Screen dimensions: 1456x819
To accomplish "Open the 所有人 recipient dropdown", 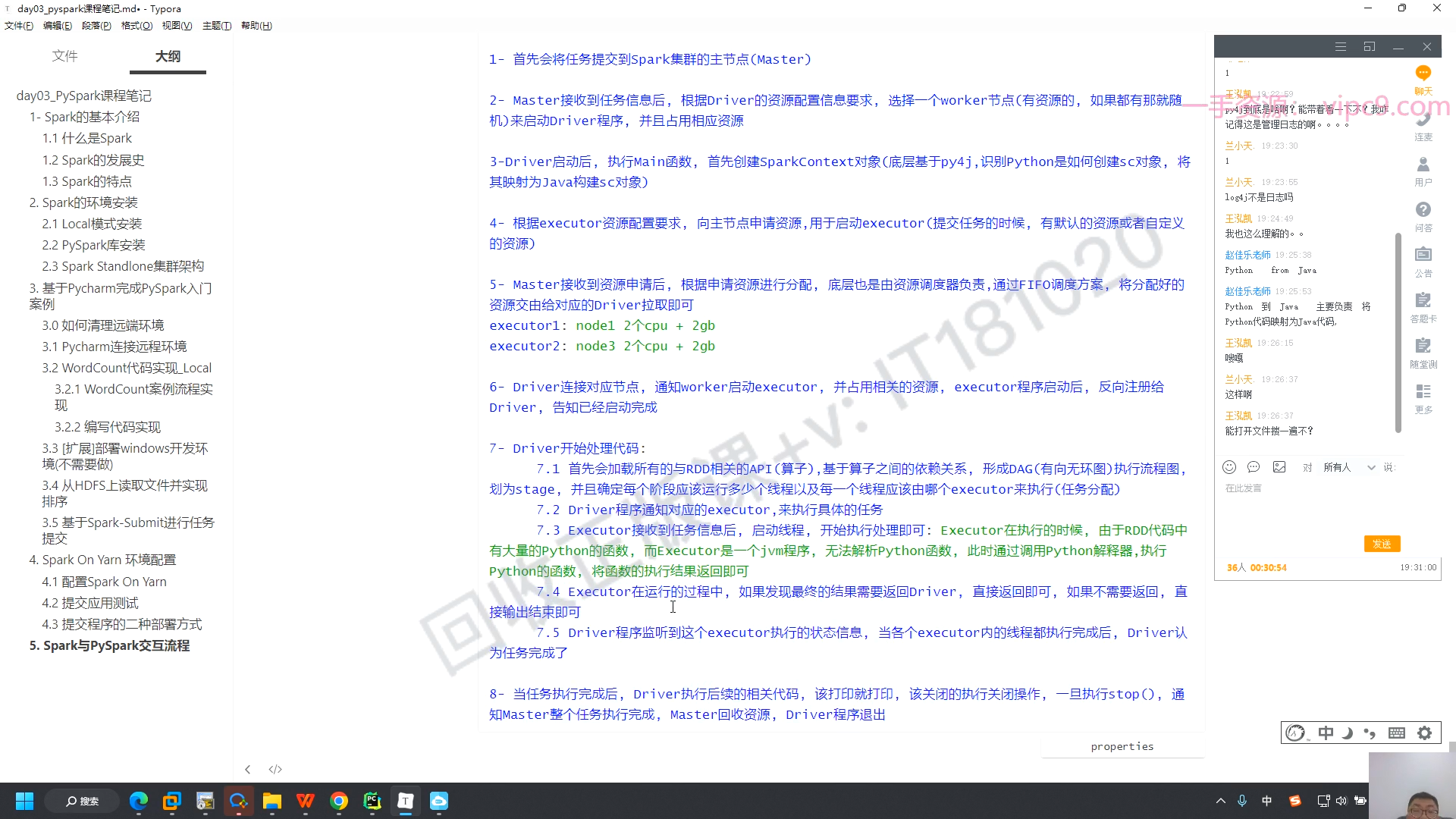I will (1349, 467).
